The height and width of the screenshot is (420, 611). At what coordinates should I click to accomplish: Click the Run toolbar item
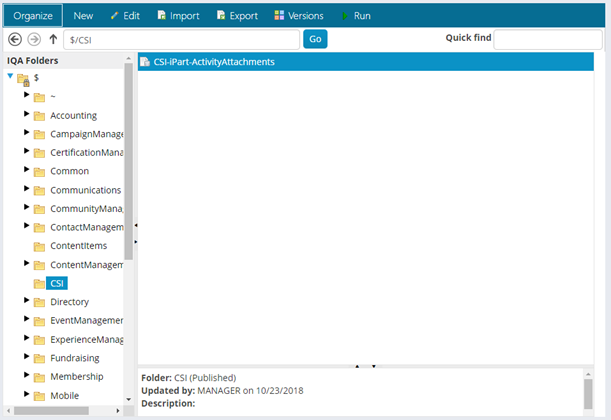click(x=355, y=16)
